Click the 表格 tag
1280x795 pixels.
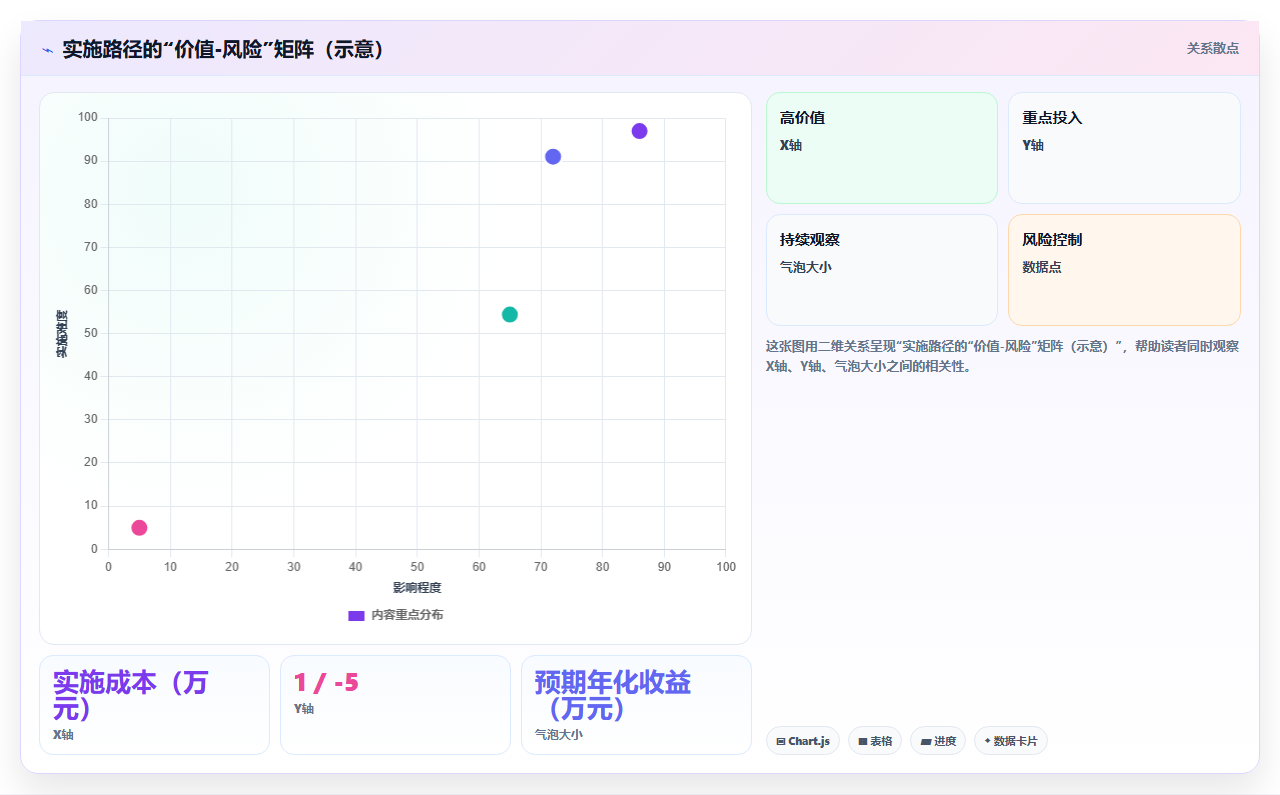pyautogui.click(x=875, y=741)
